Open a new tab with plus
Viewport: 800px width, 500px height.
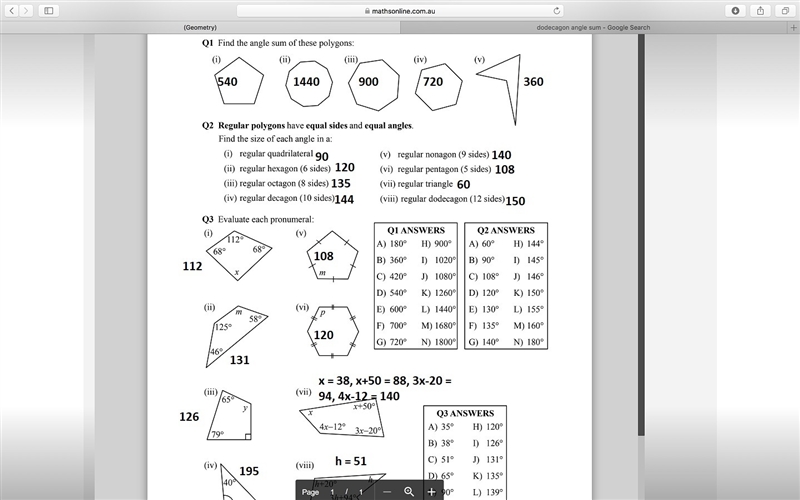(793, 28)
